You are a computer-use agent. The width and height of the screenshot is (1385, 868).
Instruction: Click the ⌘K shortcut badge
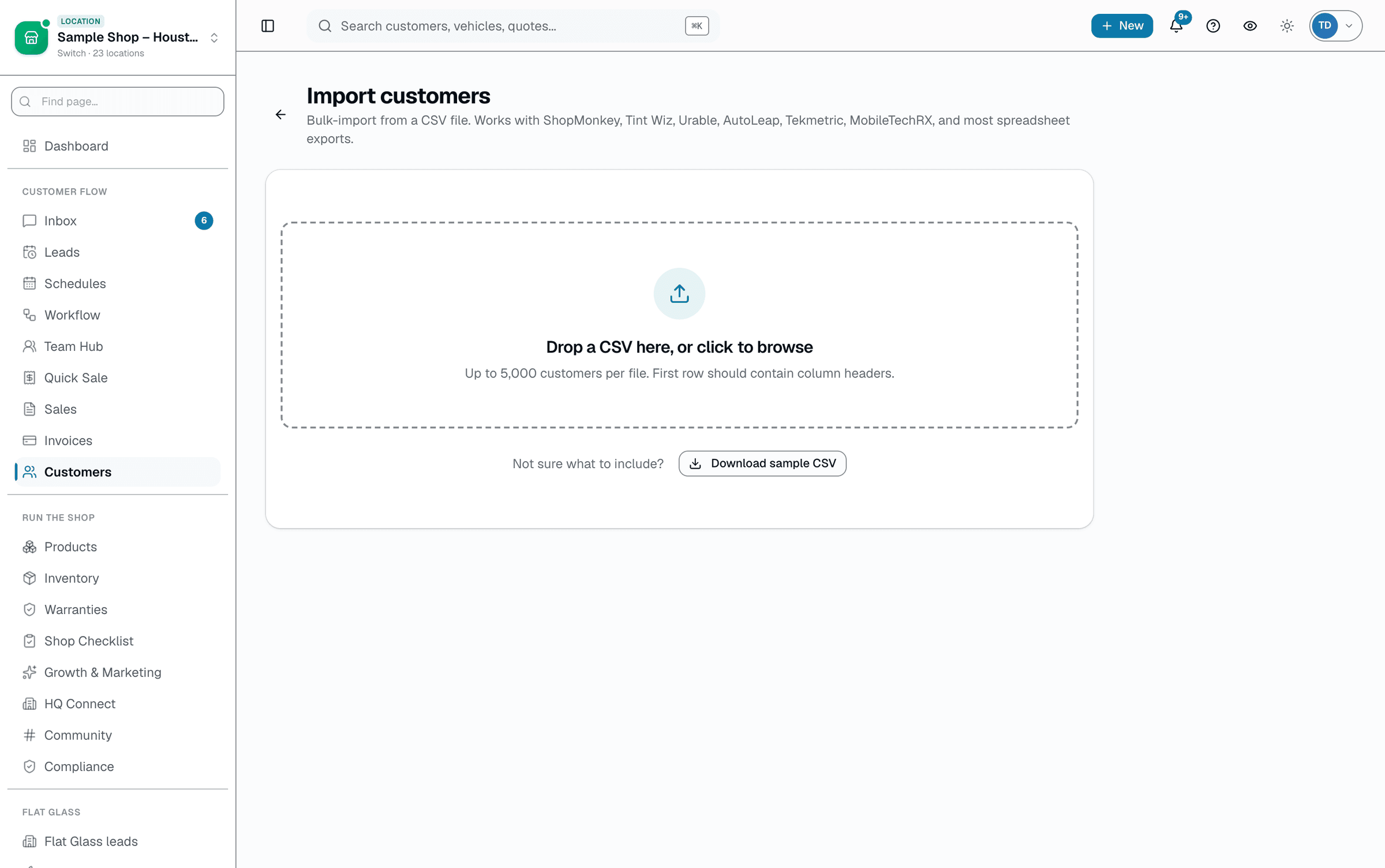point(697,26)
